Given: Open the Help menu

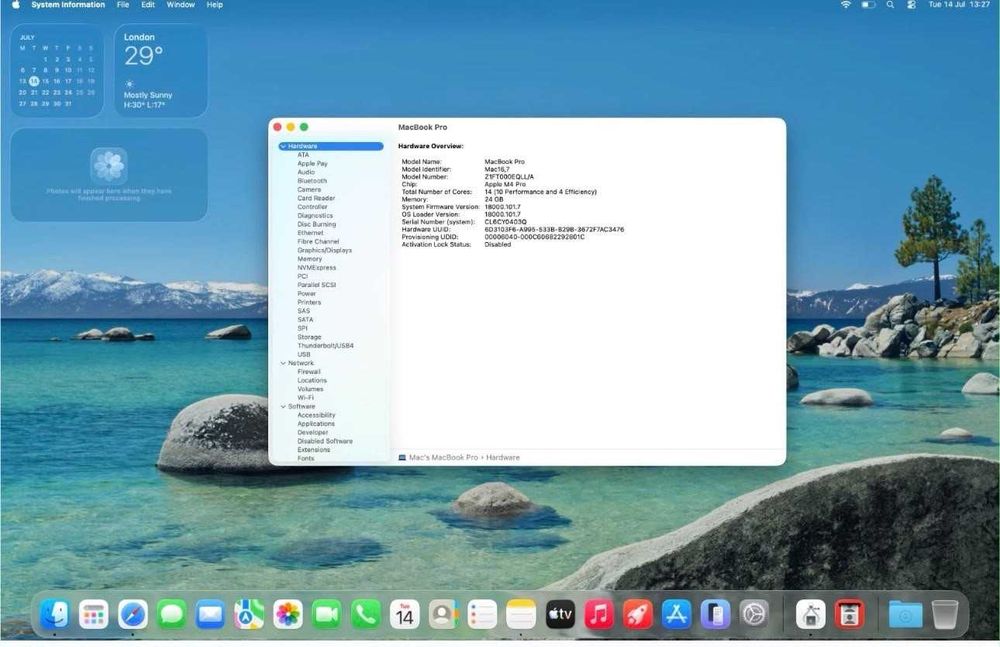Looking at the screenshot, I should (215, 4).
